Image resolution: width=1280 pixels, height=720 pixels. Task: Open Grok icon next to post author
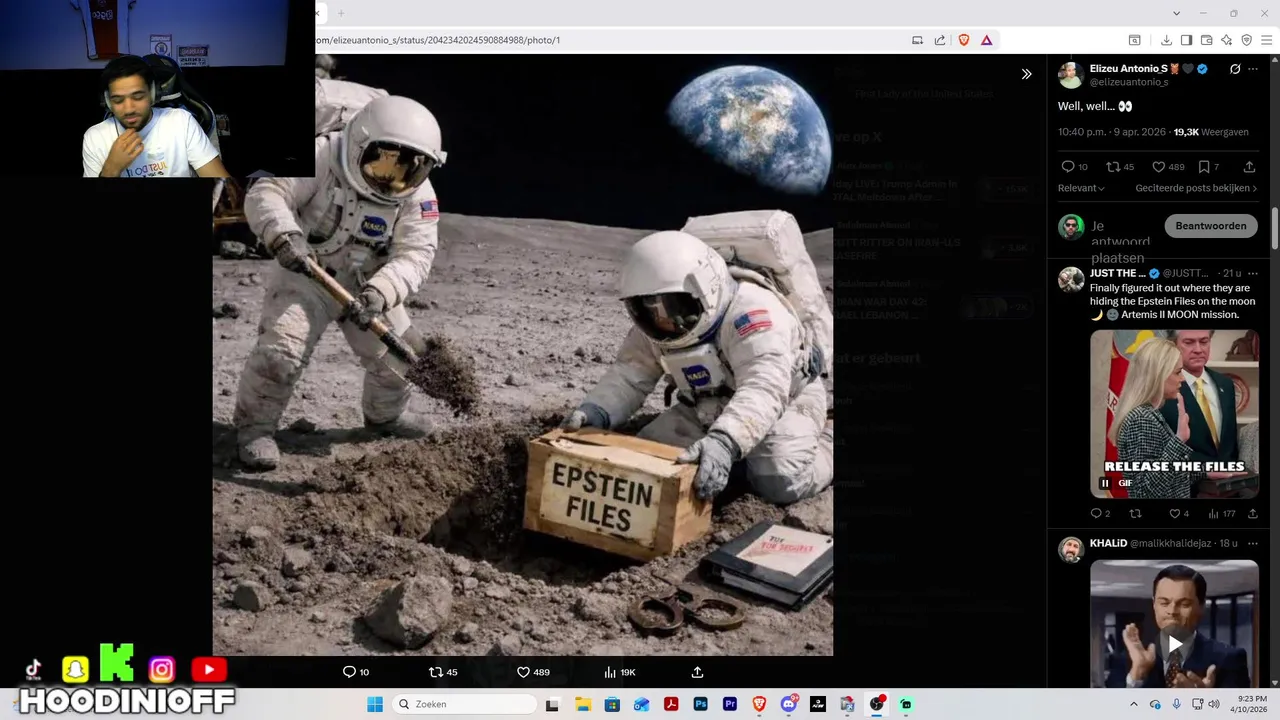pyautogui.click(x=1235, y=69)
